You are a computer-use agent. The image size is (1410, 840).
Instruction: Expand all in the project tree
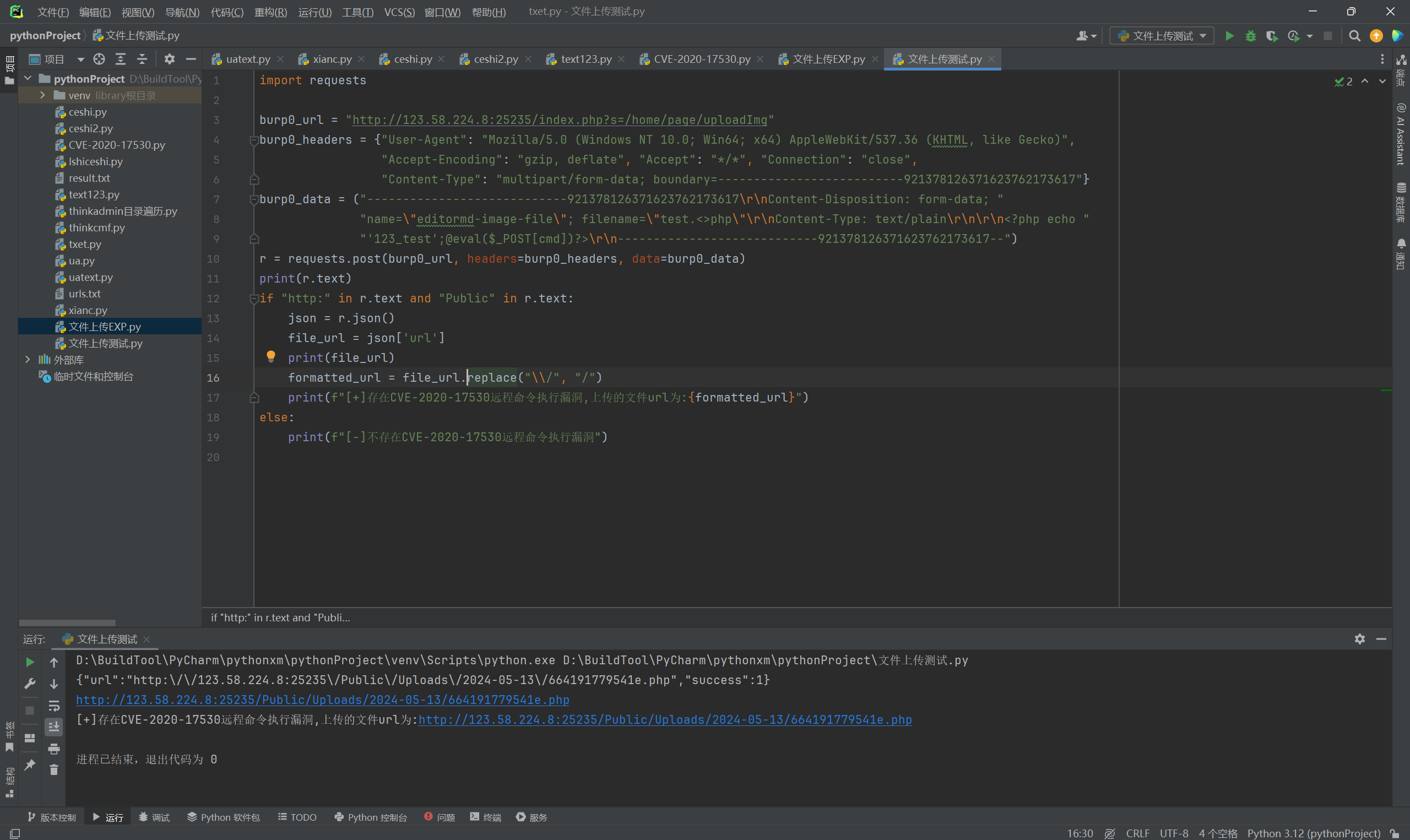click(x=121, y=59)
